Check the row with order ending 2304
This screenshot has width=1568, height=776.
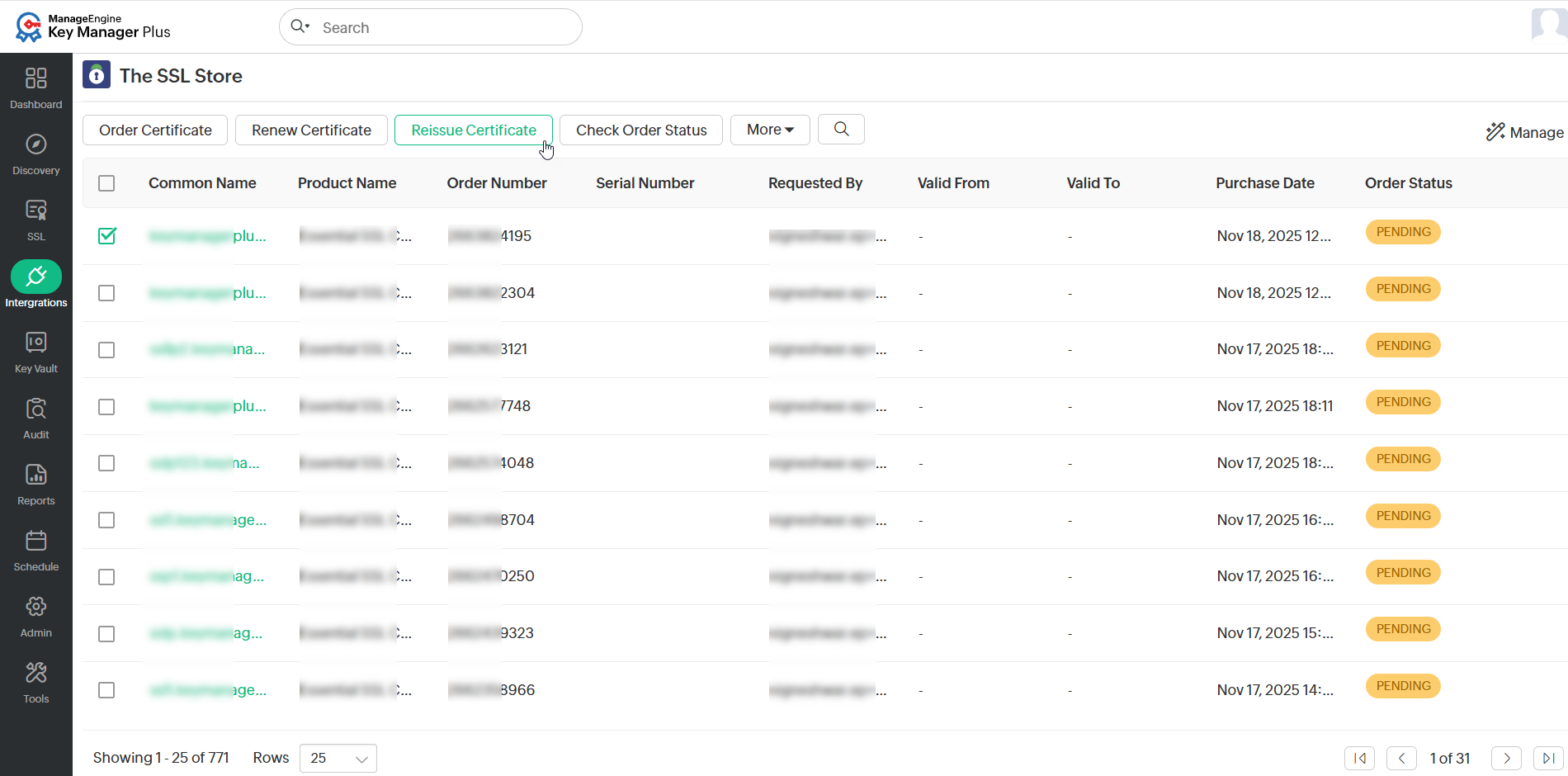point(106,293)
